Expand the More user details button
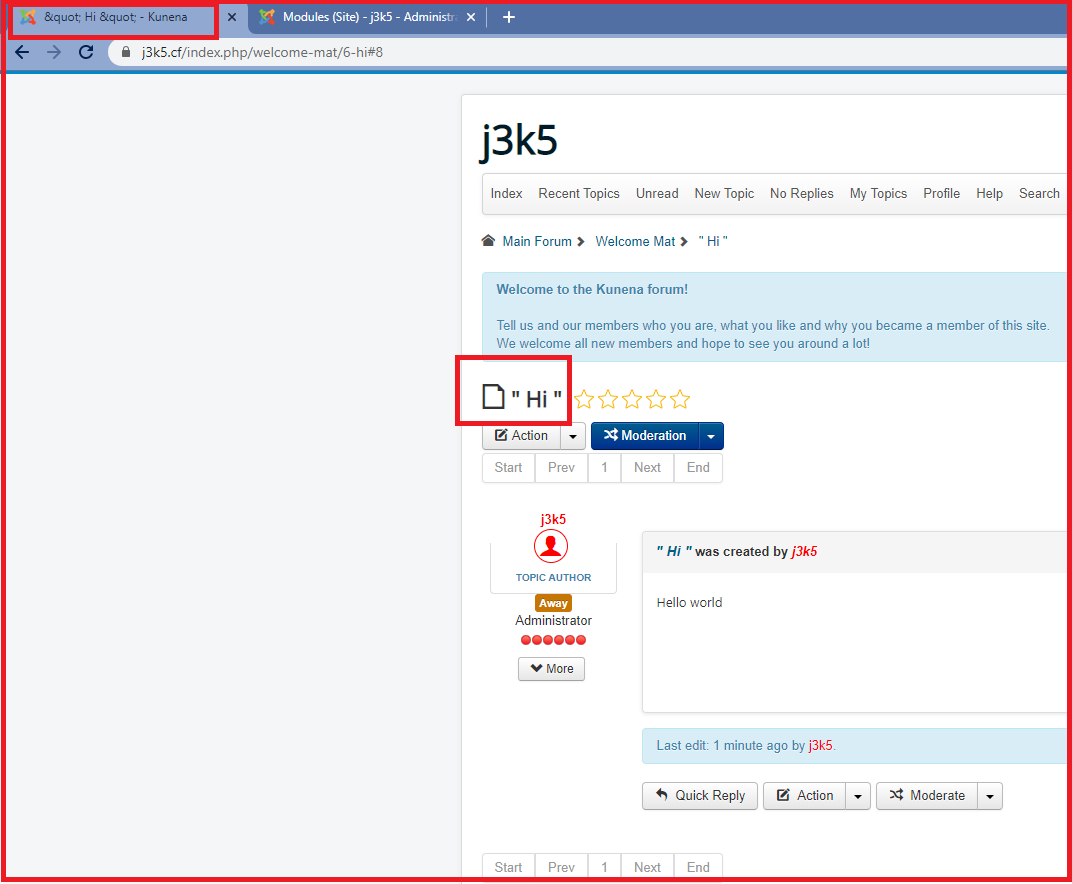Screen dimensions: 1072x884 tap(551, 669)
